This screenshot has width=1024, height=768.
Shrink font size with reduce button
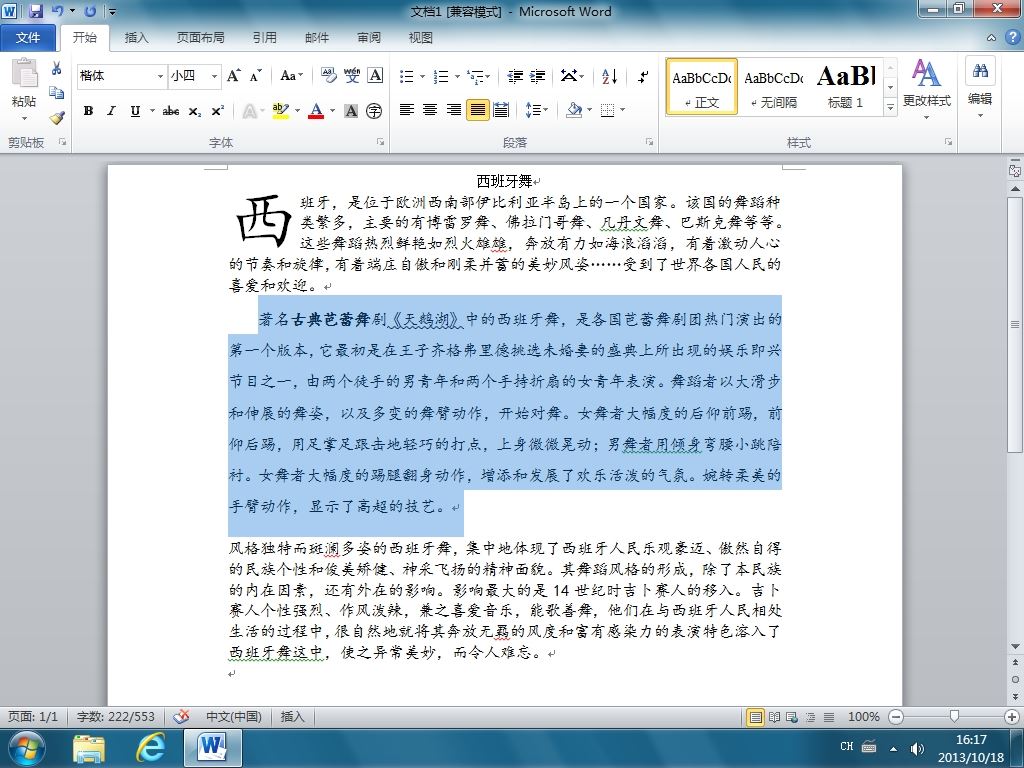[255, 76]
